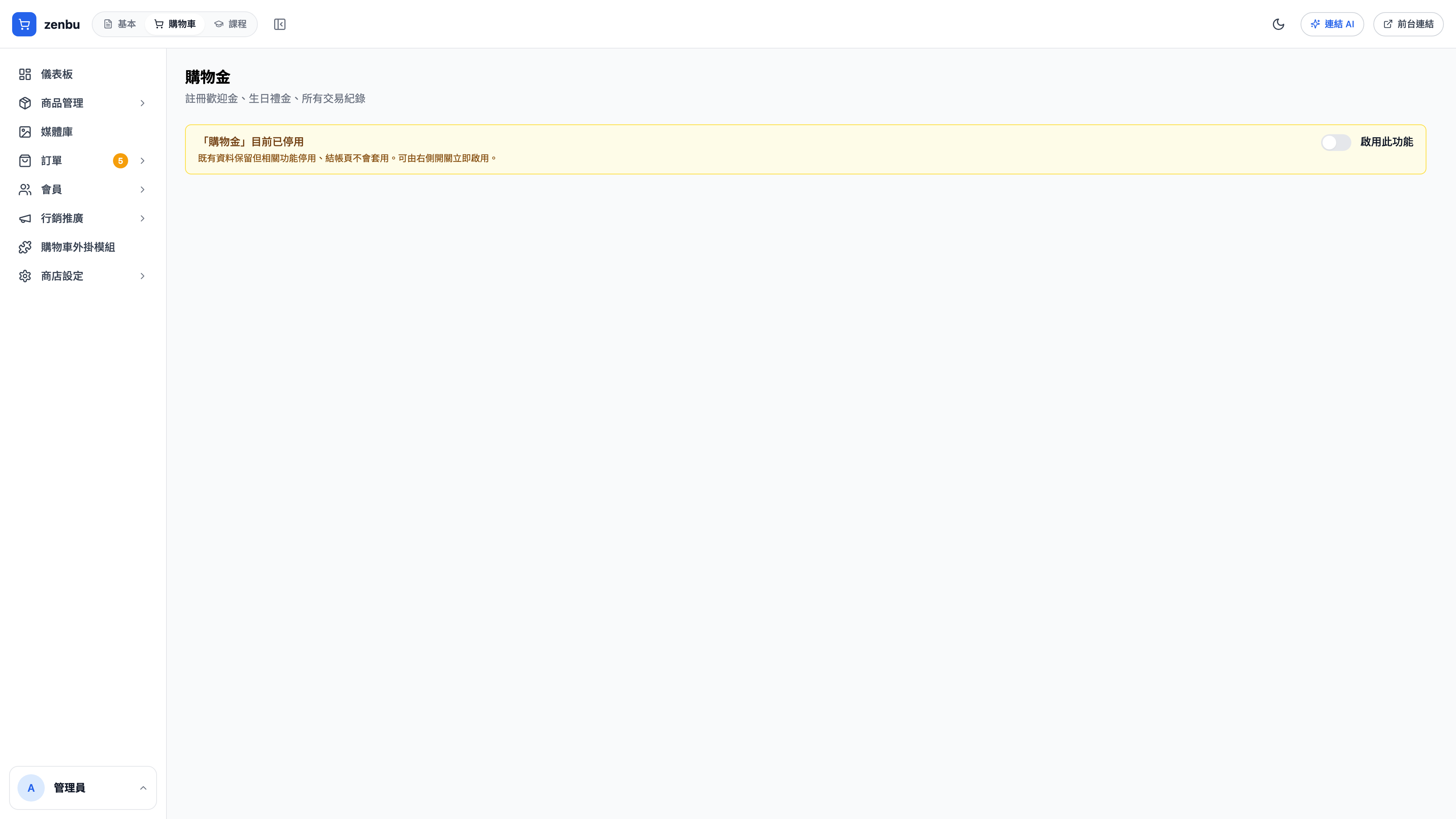
Task: Open the 前台連結 link
Action: (1409, 24)
